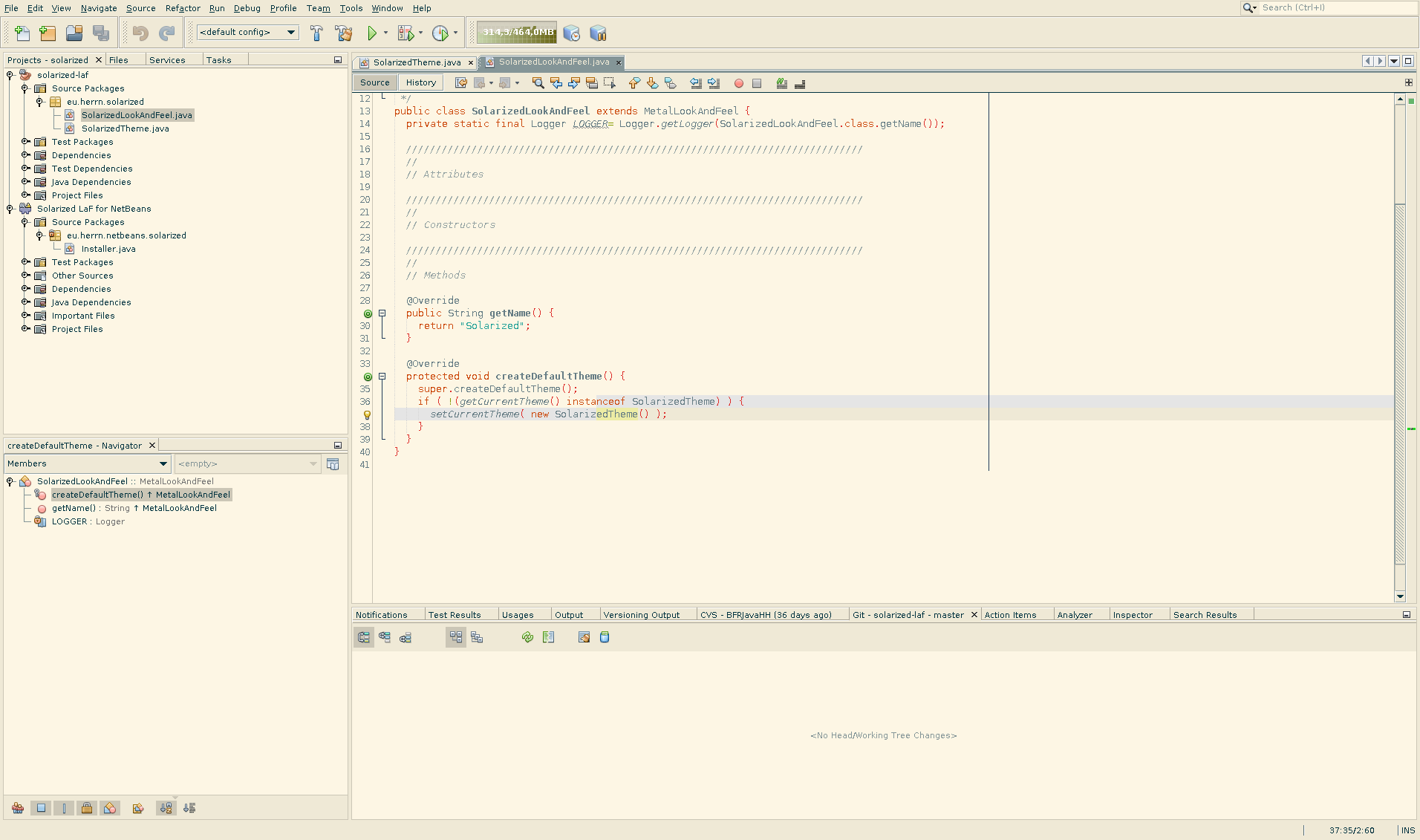Switch to the SolarizedTheme.java editor tab

pos(416,62)
